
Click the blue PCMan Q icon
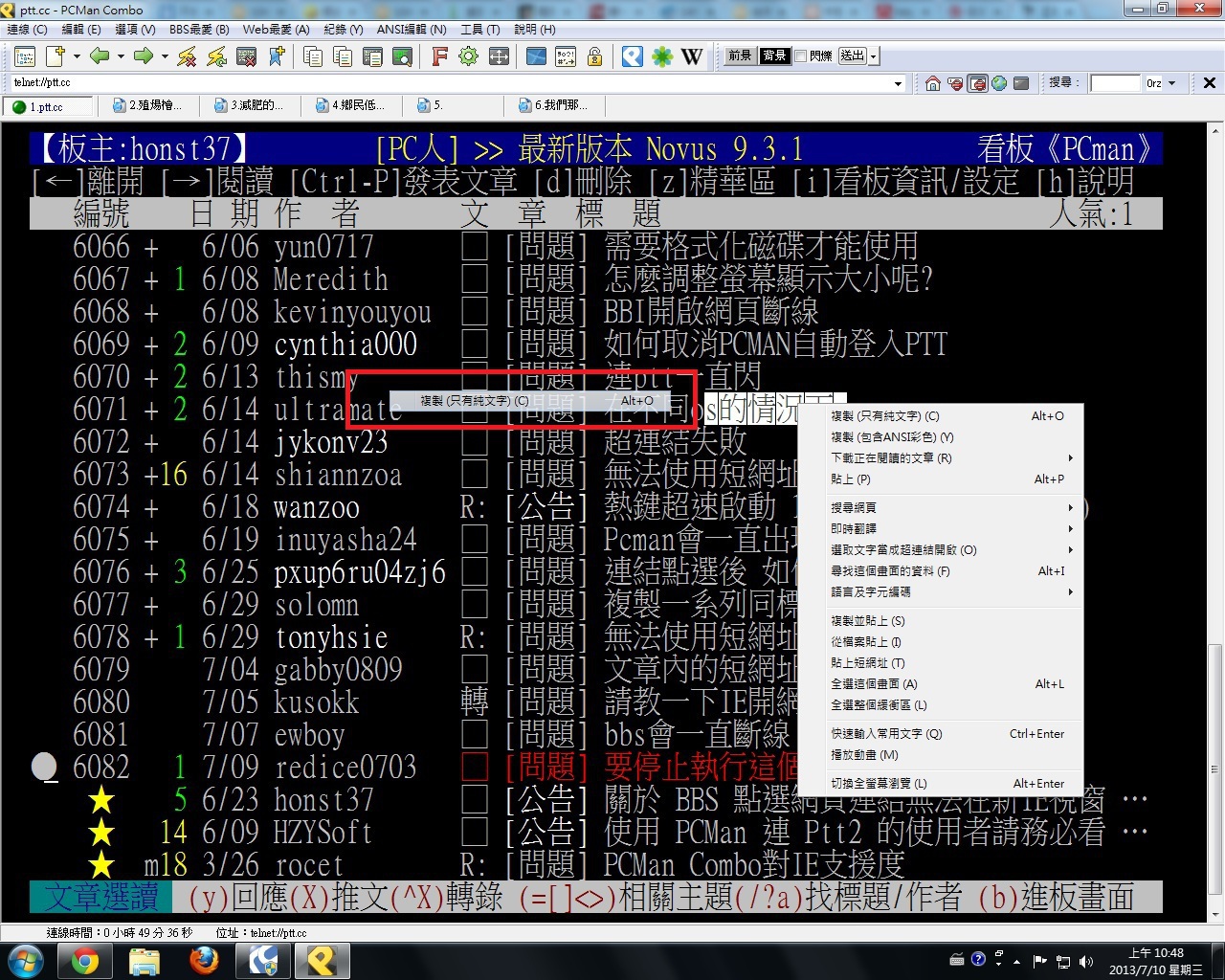(633, 56)
